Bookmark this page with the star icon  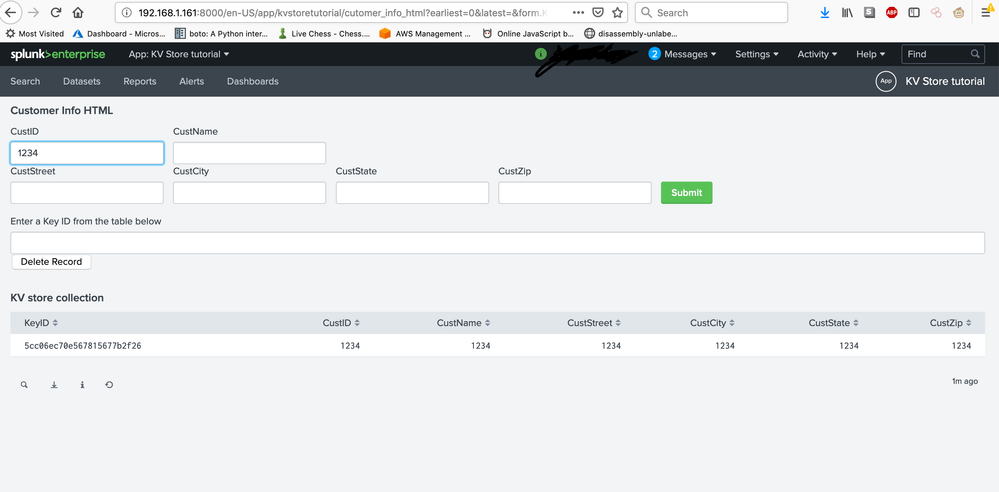618,13
